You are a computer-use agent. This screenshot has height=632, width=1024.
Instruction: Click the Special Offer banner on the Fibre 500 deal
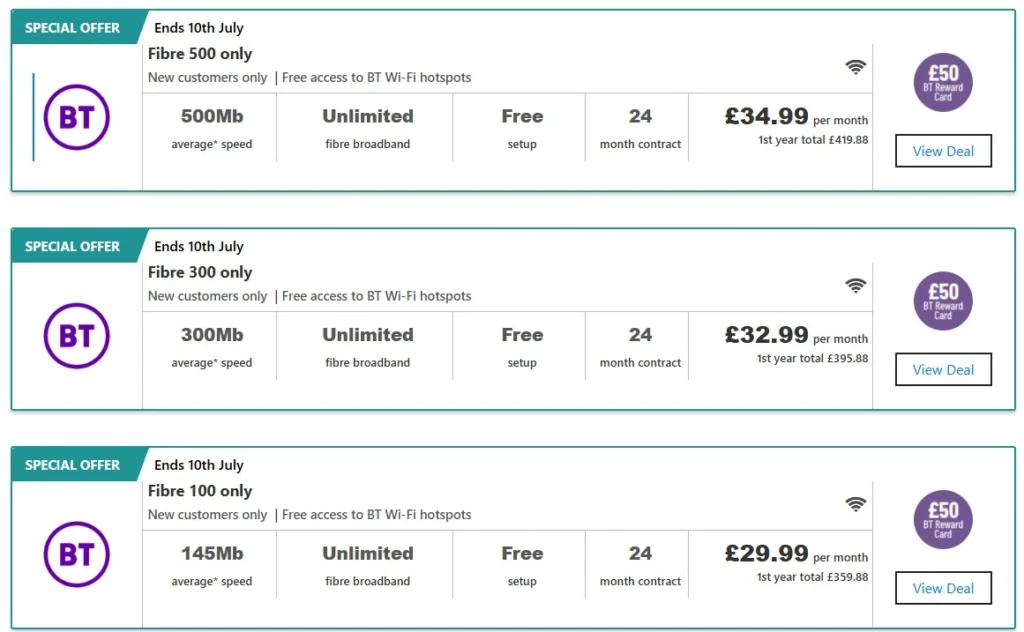tap(72, 28)
